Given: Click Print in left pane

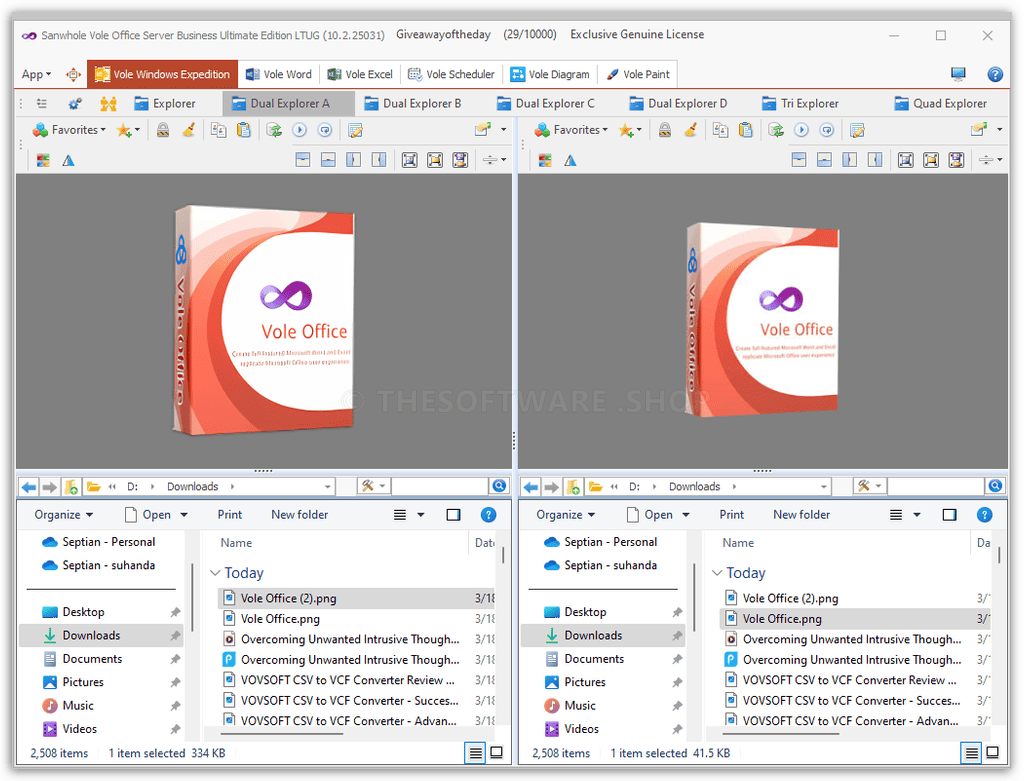Looking at the screenshot, I should click(x=229, y=515).
